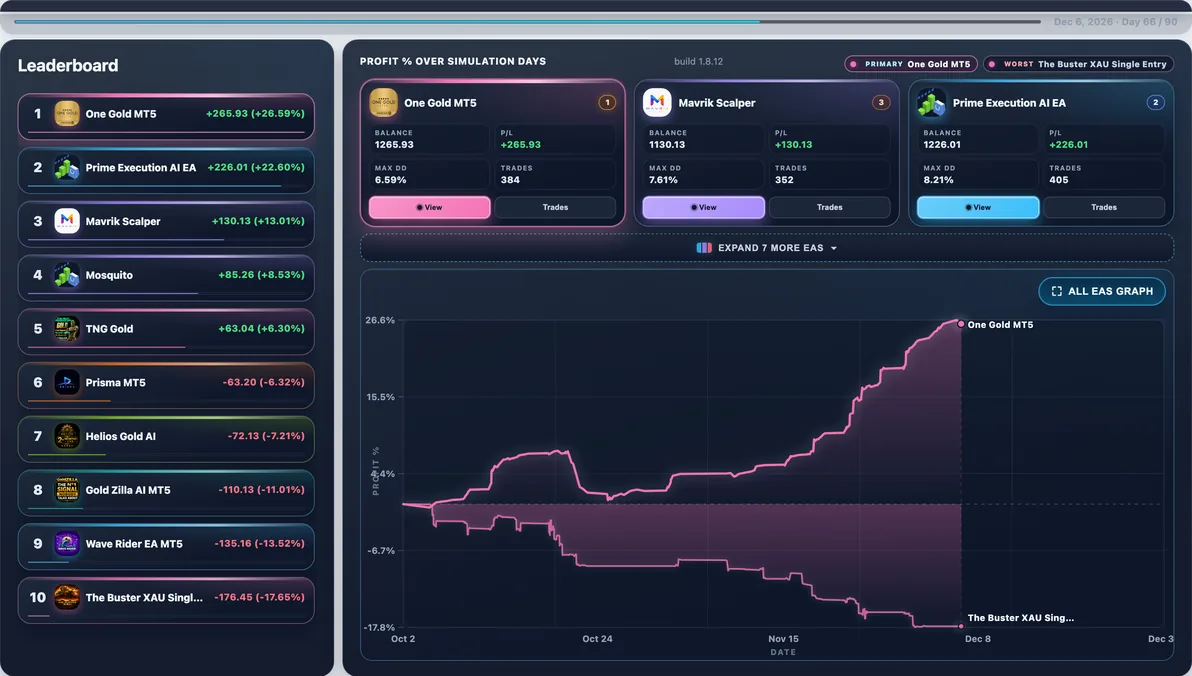Click TNG Gold leaderboard icon
The image size is (1192, 676).
pyautogui.click(x=67, y=329)
